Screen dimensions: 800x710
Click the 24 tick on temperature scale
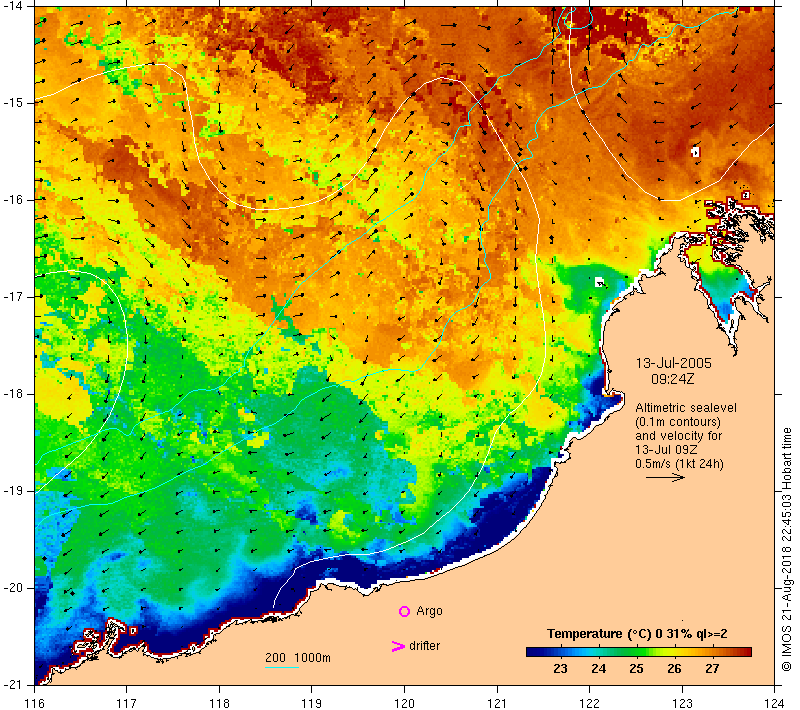598,669
